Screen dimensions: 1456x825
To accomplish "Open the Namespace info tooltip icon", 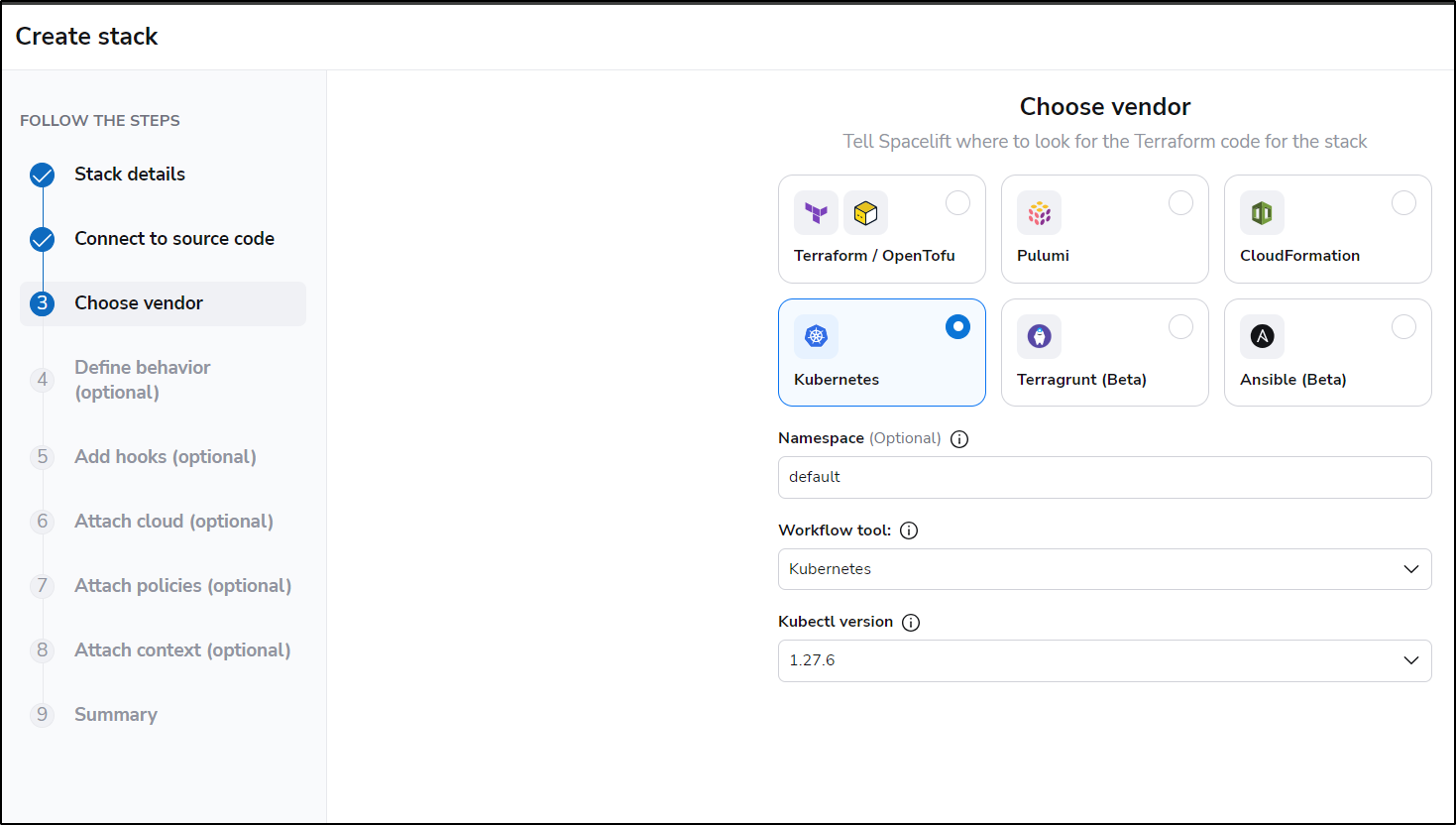I will click(x=959, y=439).
